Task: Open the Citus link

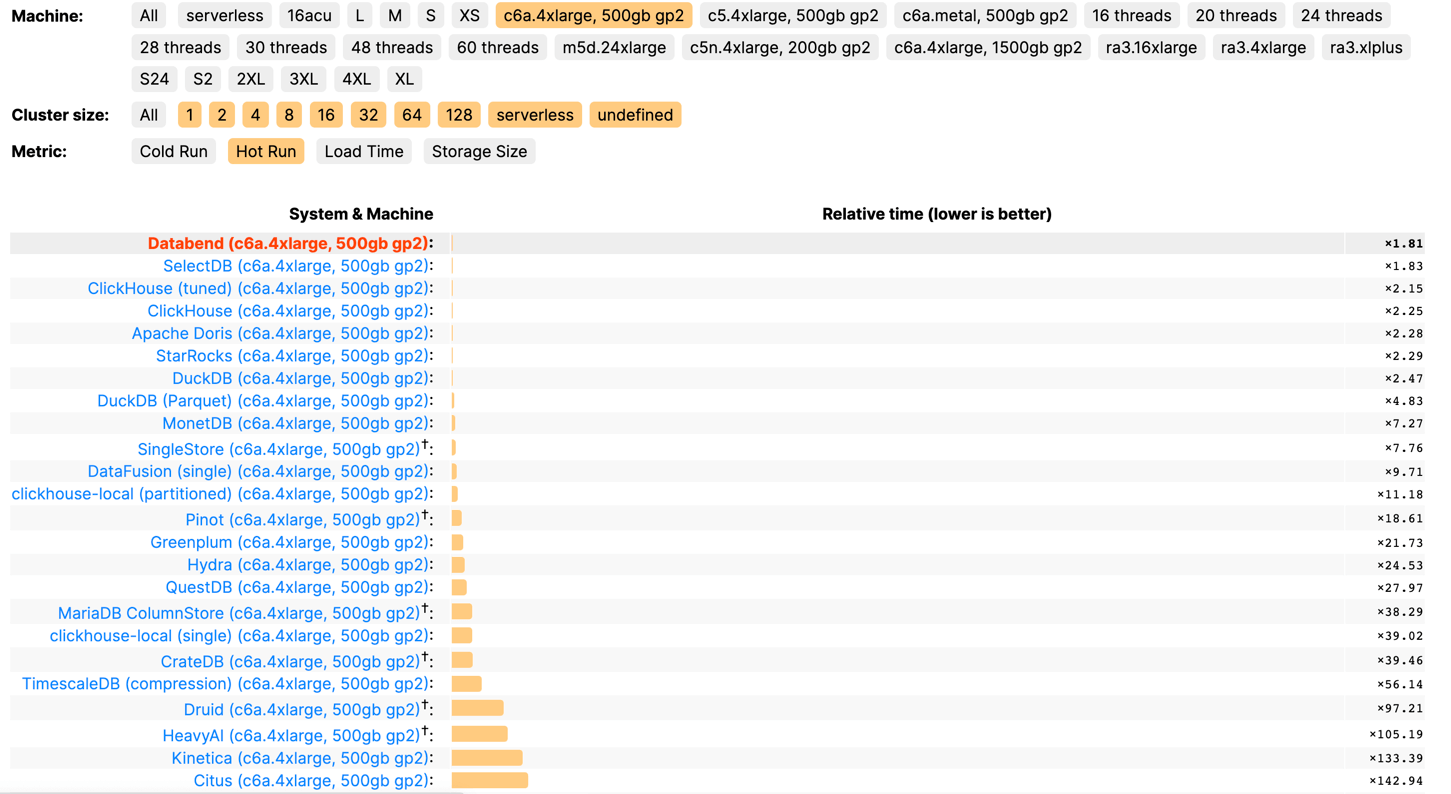Action: point(311,781)
